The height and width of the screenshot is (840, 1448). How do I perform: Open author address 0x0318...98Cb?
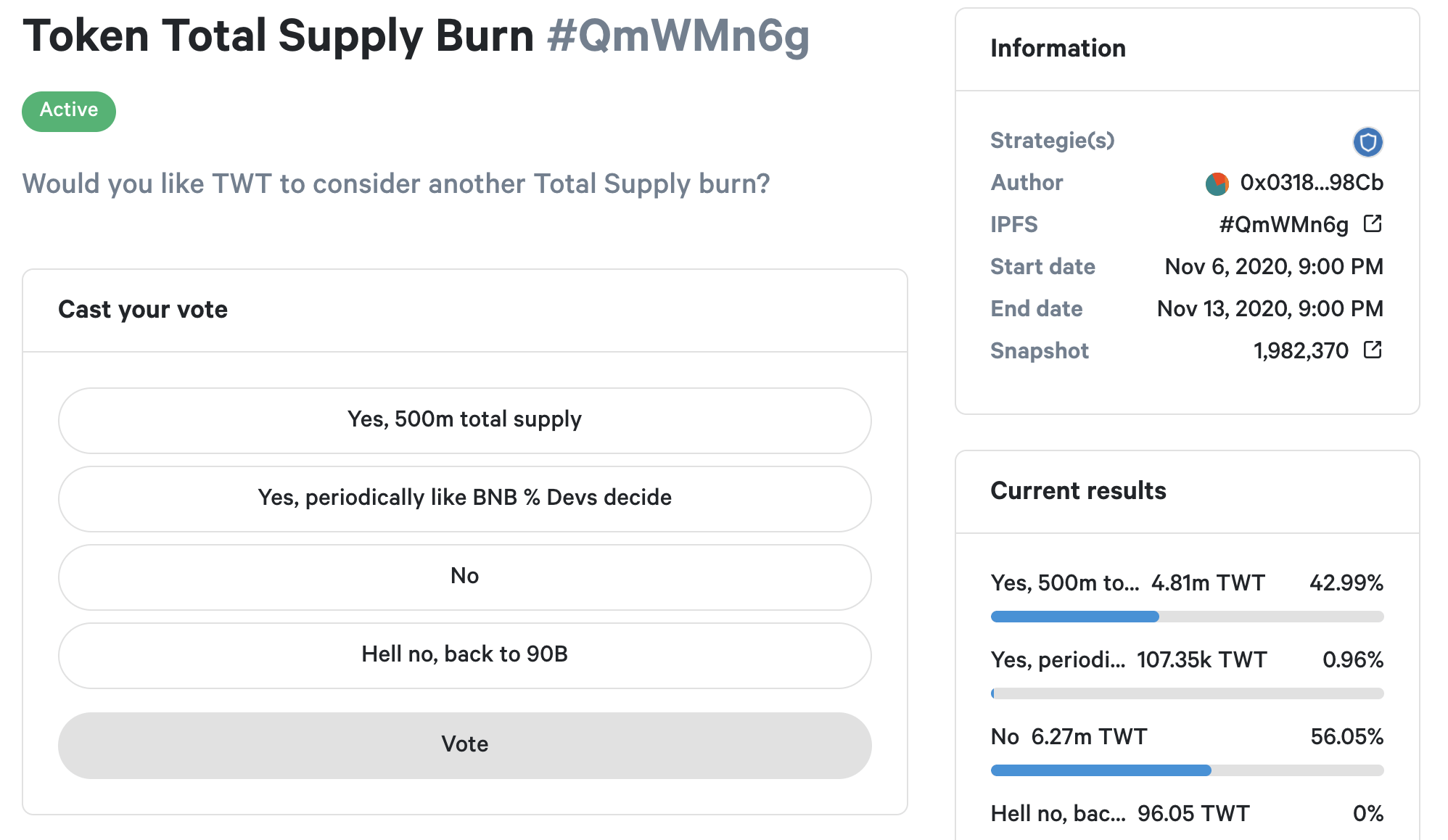(x=1311, y=182)
